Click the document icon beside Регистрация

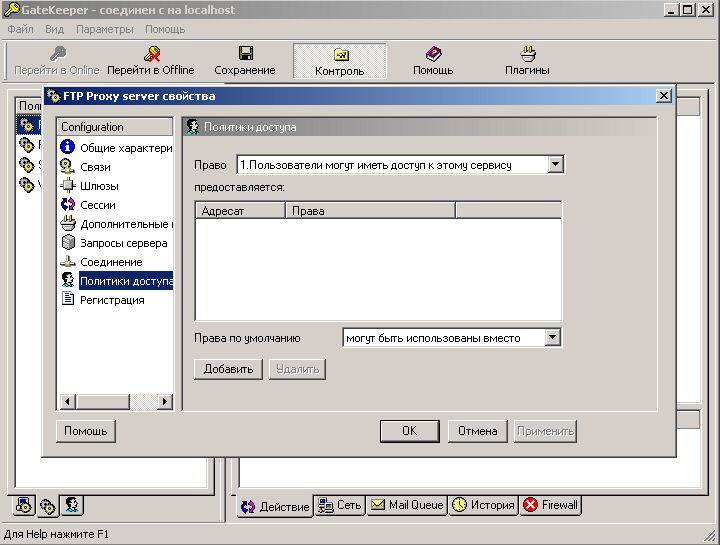(68, 299)
